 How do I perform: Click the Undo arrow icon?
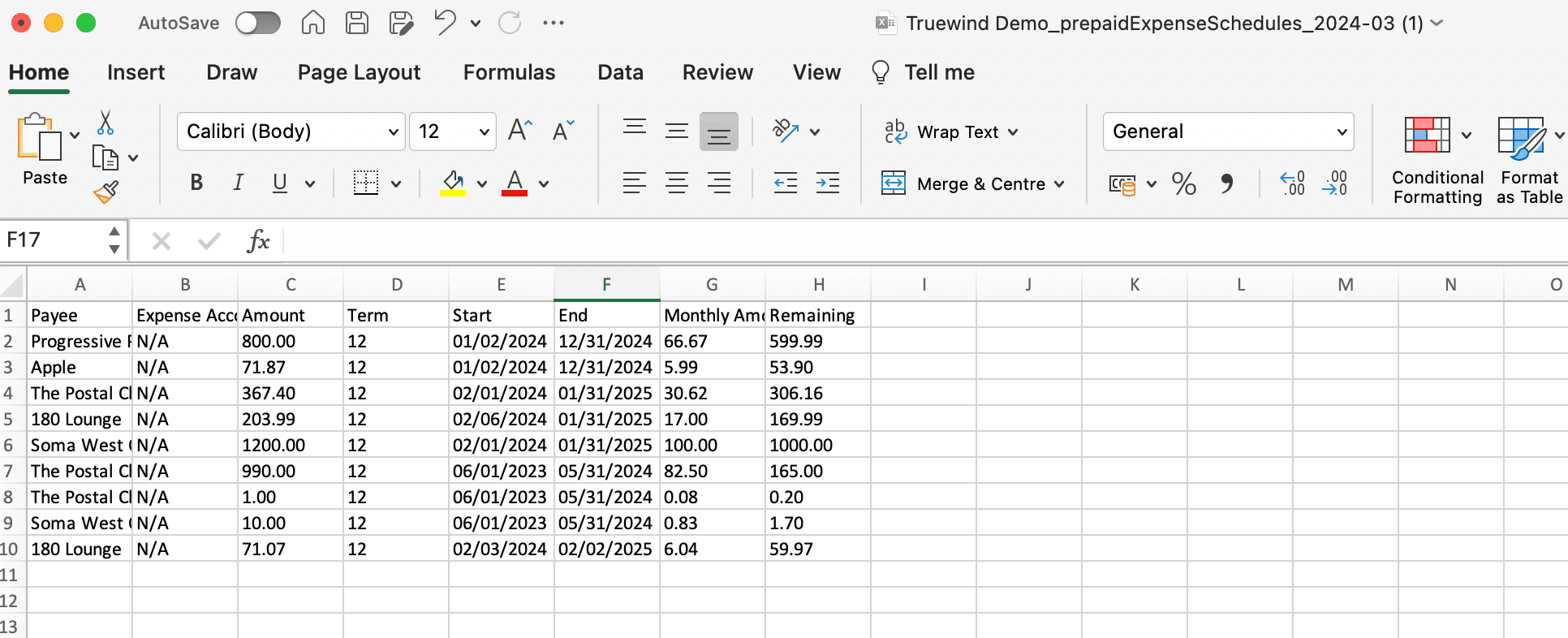pos(445,23)
